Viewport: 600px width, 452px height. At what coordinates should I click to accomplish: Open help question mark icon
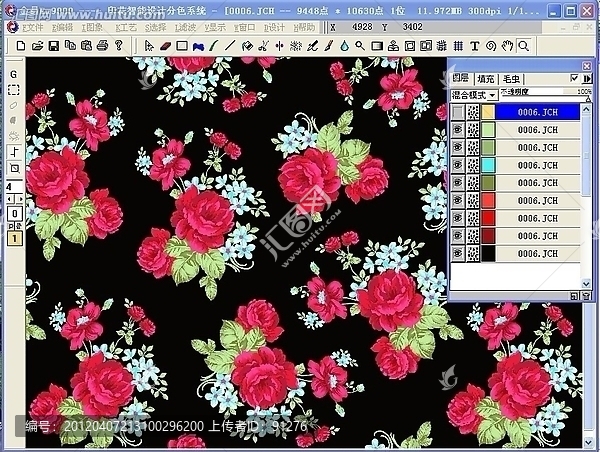(x=119, y=46)
